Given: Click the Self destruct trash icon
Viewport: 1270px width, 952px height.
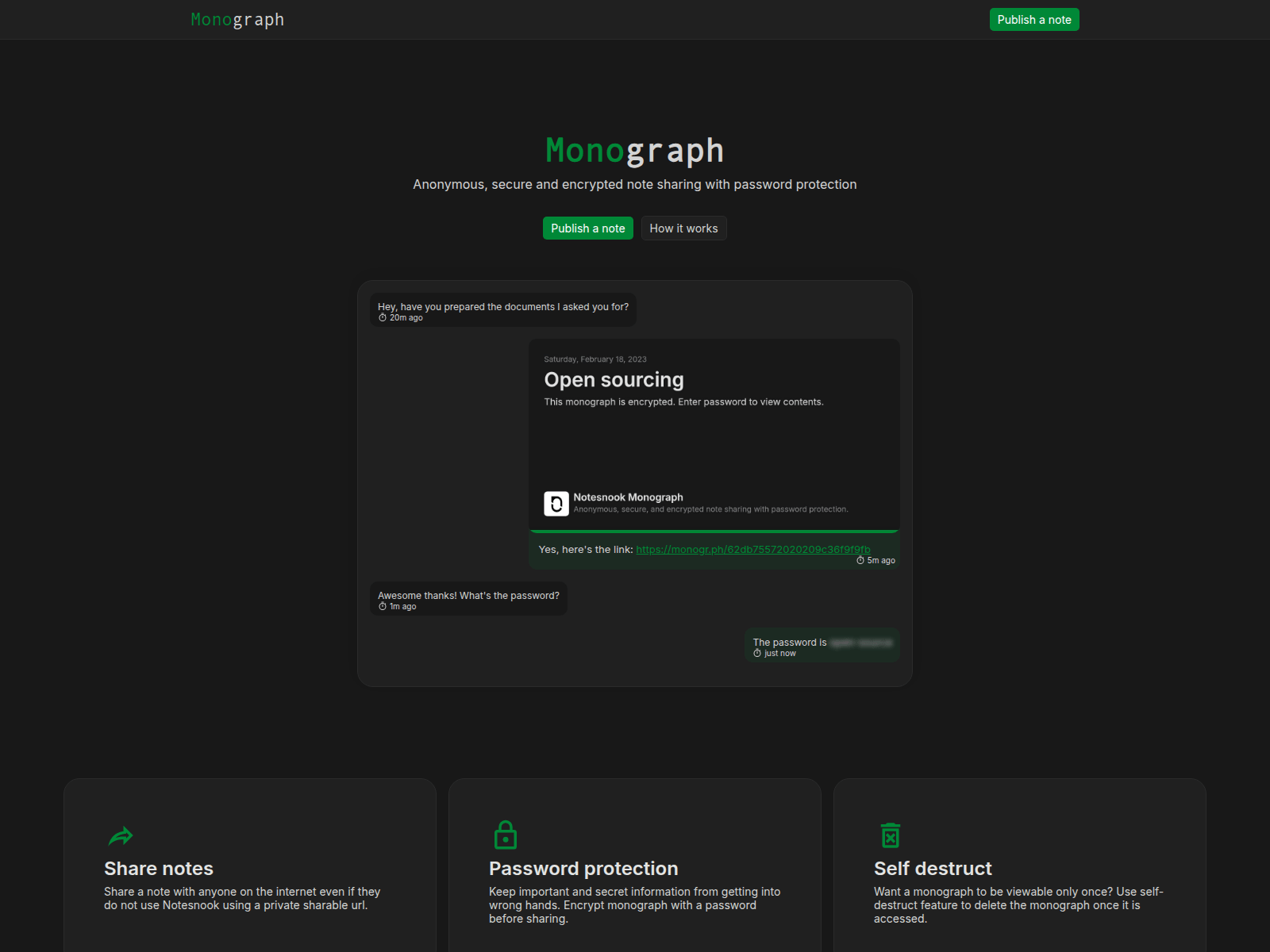Looking at the screenshot, I should click(x=891, y=835).
